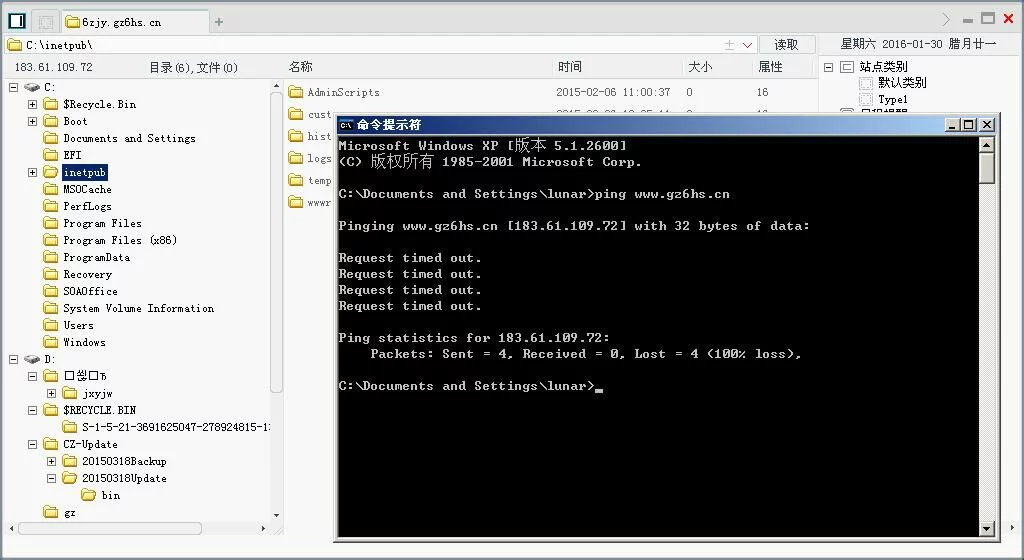Check the 默认类别 category checkbox
This screenshot has height=560, width=1024.
click(866, 83)
